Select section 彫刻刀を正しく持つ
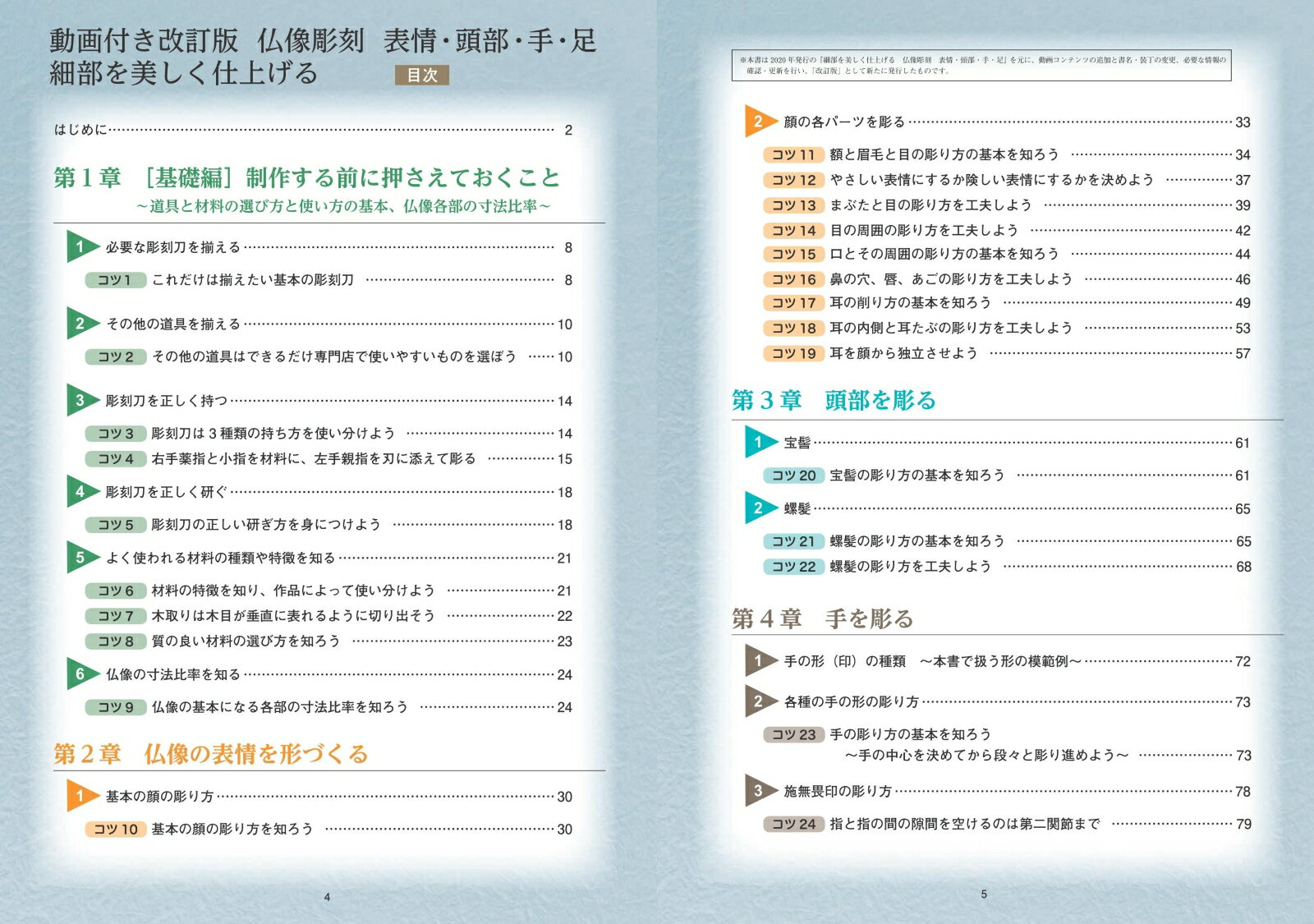The width and height of the screenshot is (1314, 924). pos(319,401)
